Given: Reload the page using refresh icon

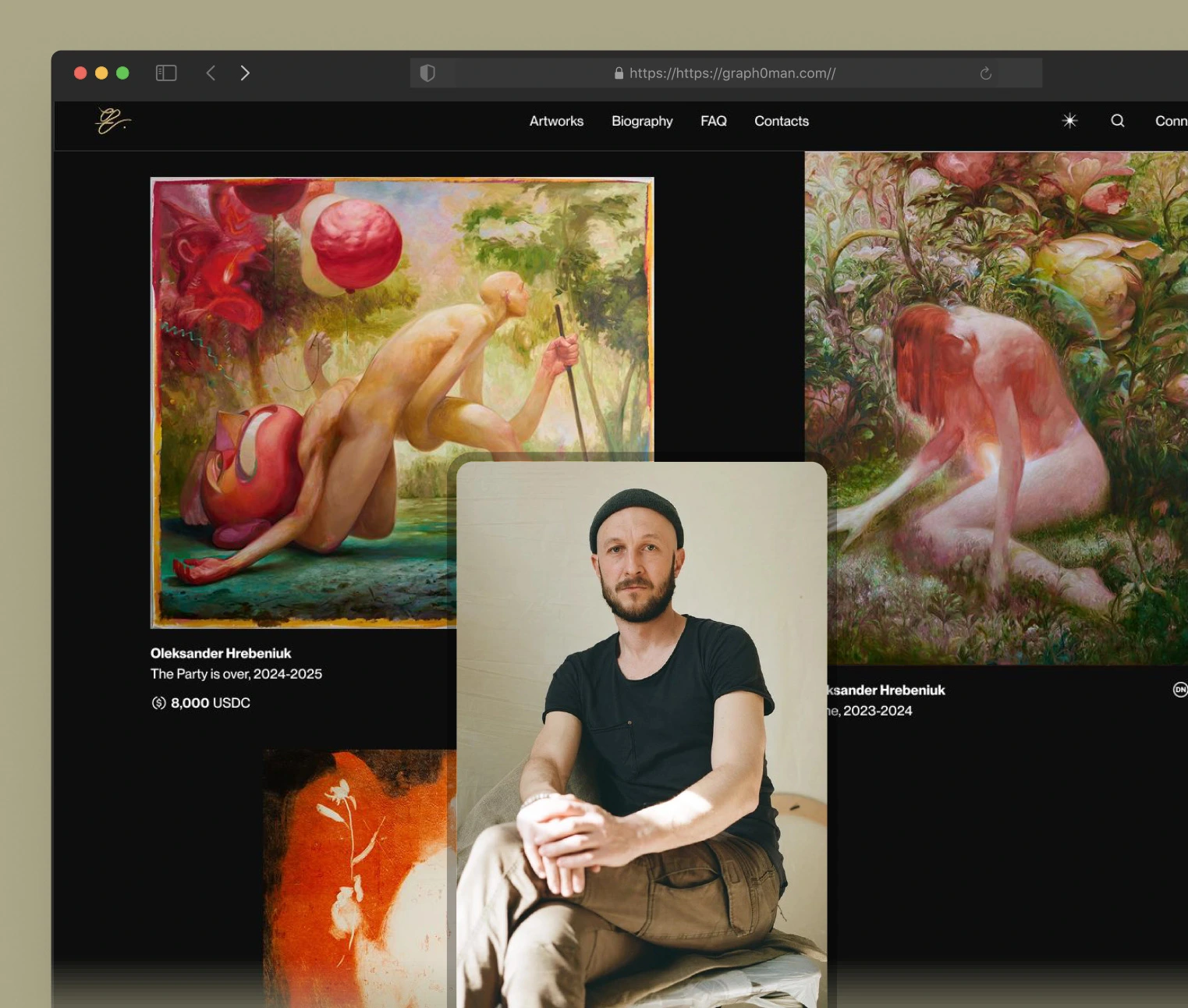Looking at the screenshot, I should 985,73.
